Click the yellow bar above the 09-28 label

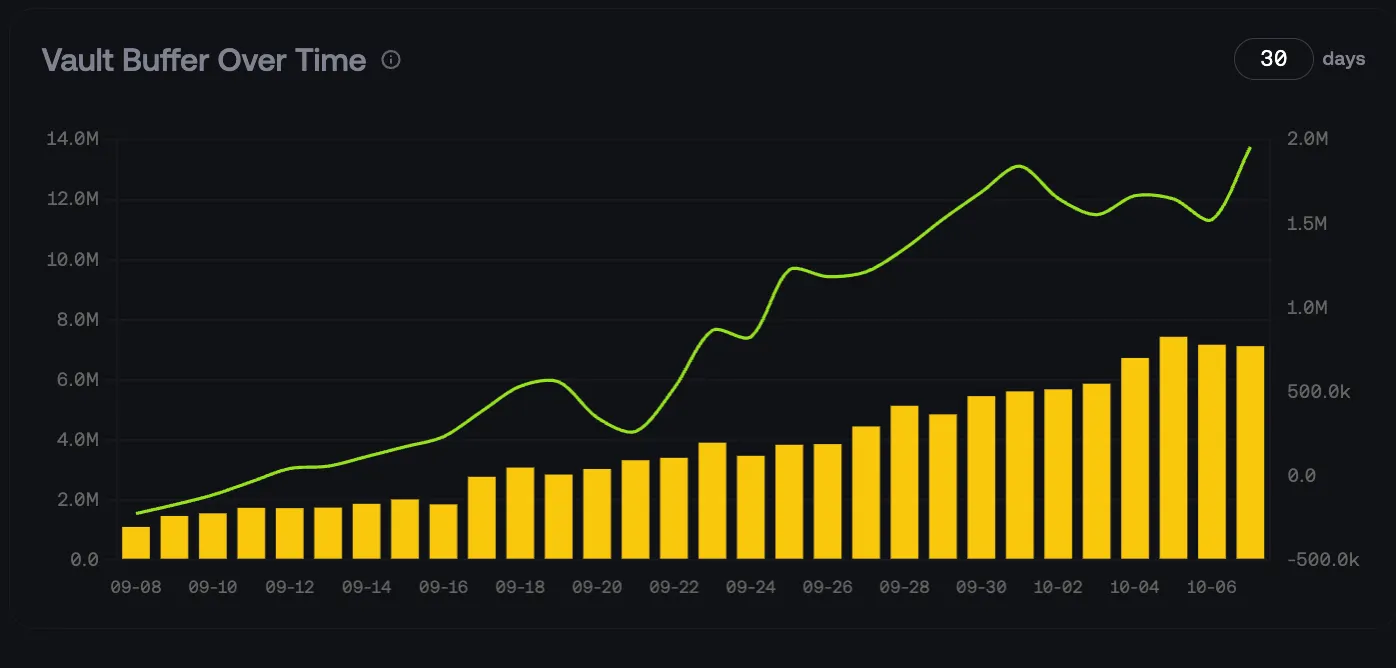pos(904,482)
